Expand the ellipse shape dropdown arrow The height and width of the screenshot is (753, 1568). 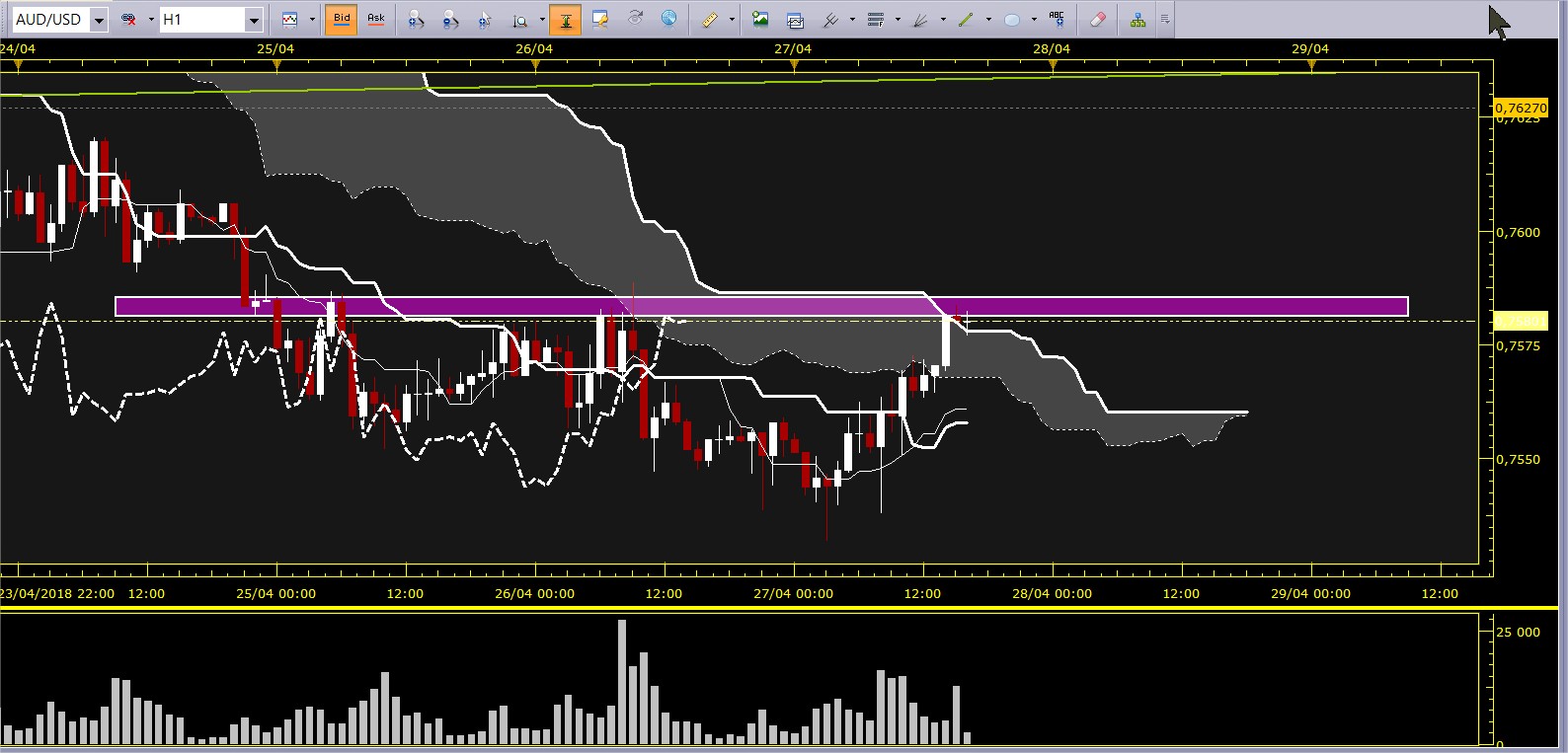point(1034,19)
